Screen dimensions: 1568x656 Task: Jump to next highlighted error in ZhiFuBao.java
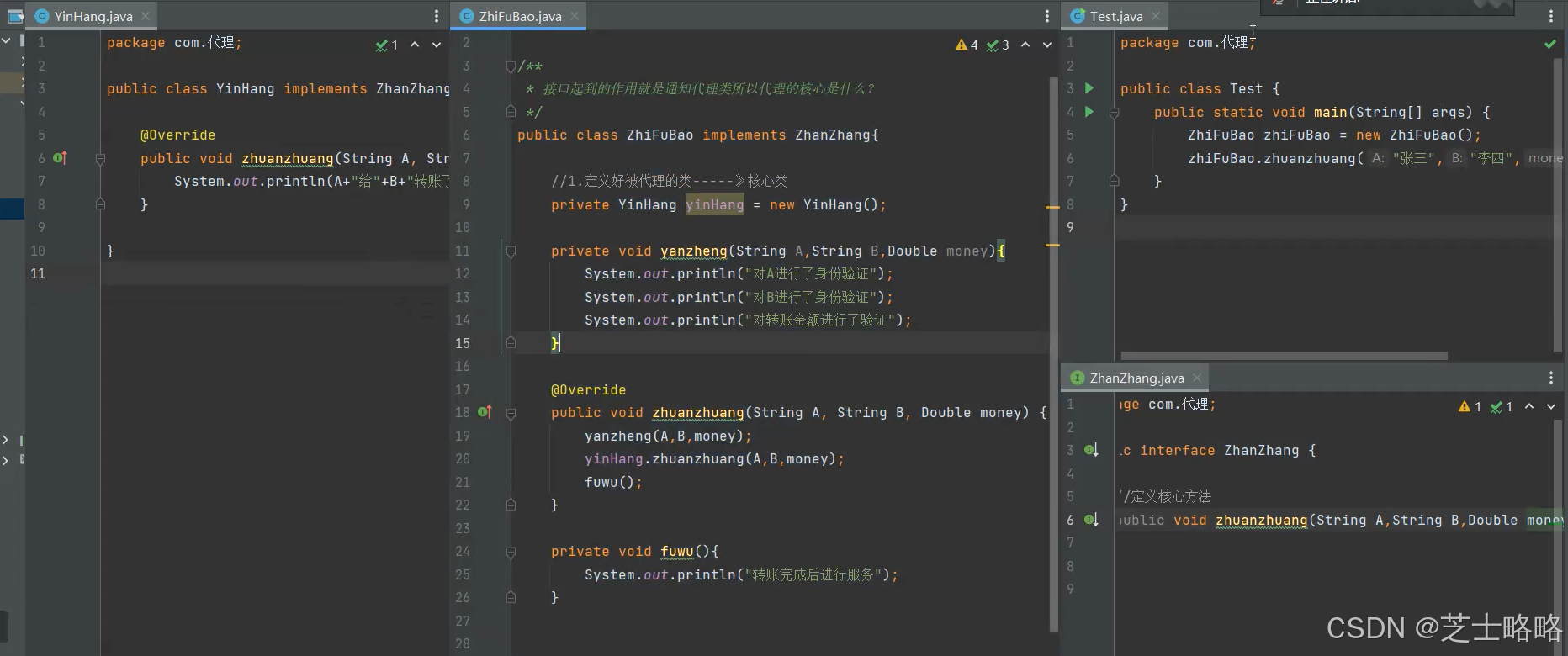pyautogui.click(x=1046, y=45)
